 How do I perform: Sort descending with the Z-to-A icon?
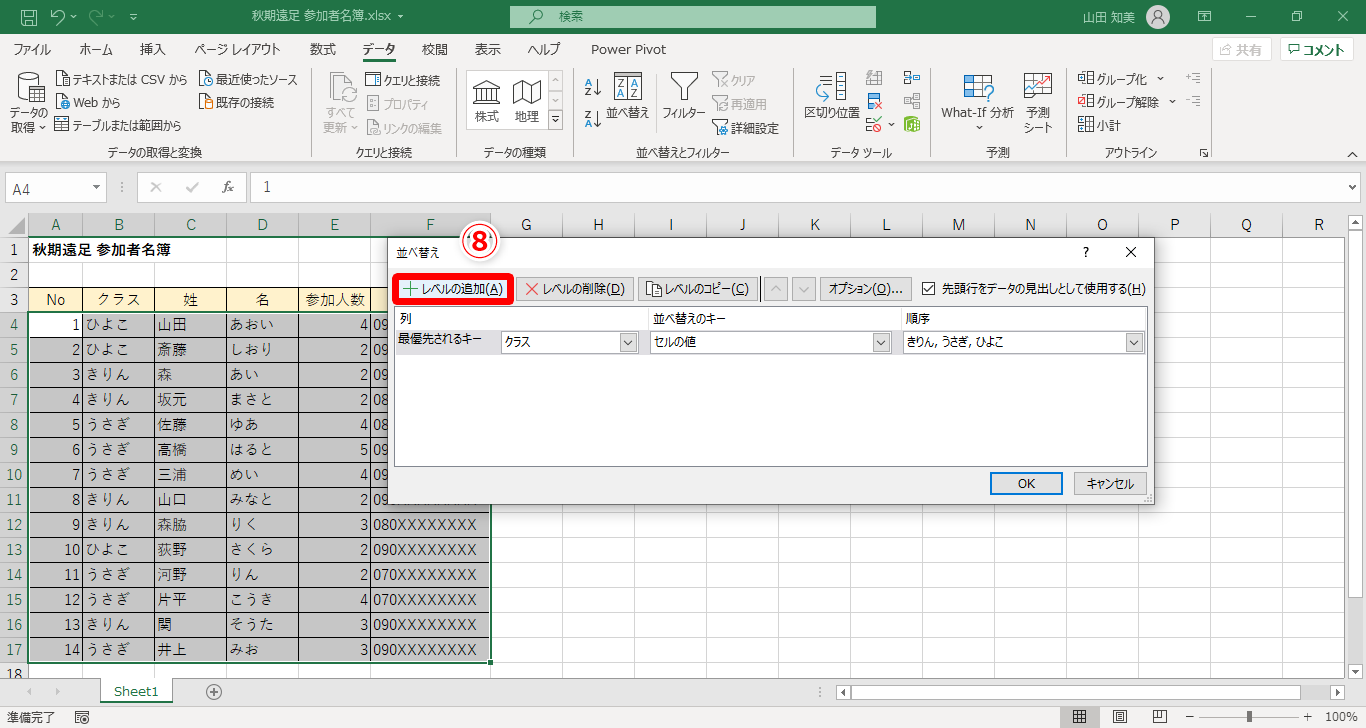tap(592, 118)
